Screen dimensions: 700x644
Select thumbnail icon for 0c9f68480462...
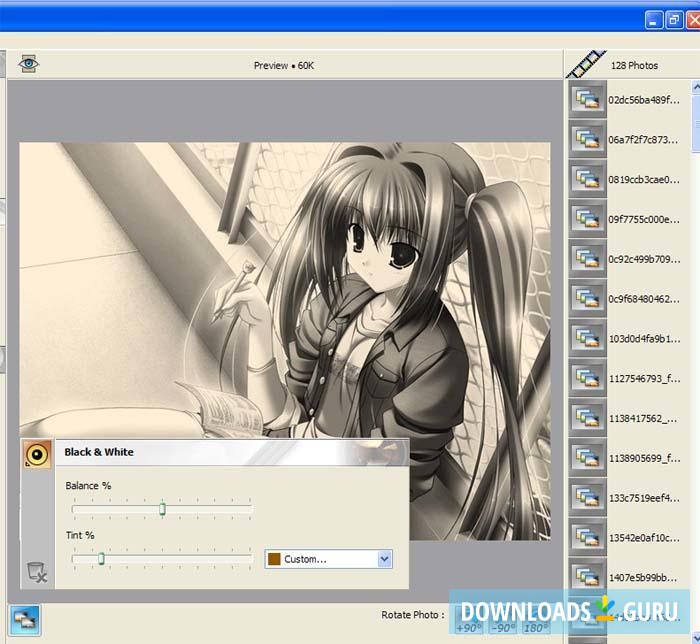587,298
